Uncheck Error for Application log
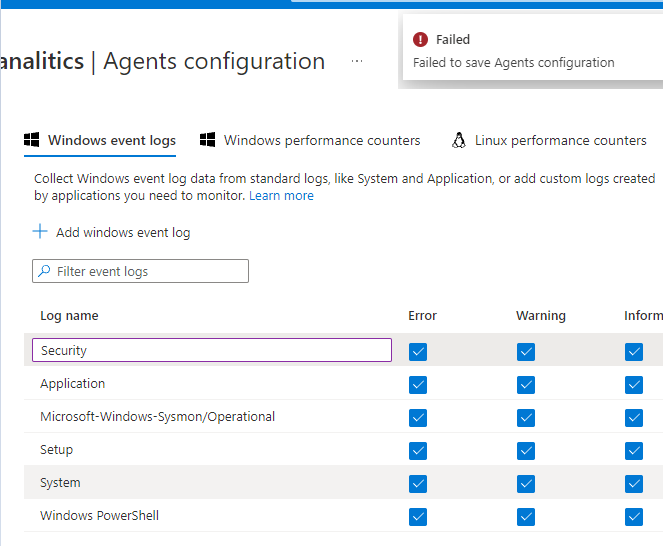Image resolution: width=663 pixels, height=546 pixels. click(418, 385)
